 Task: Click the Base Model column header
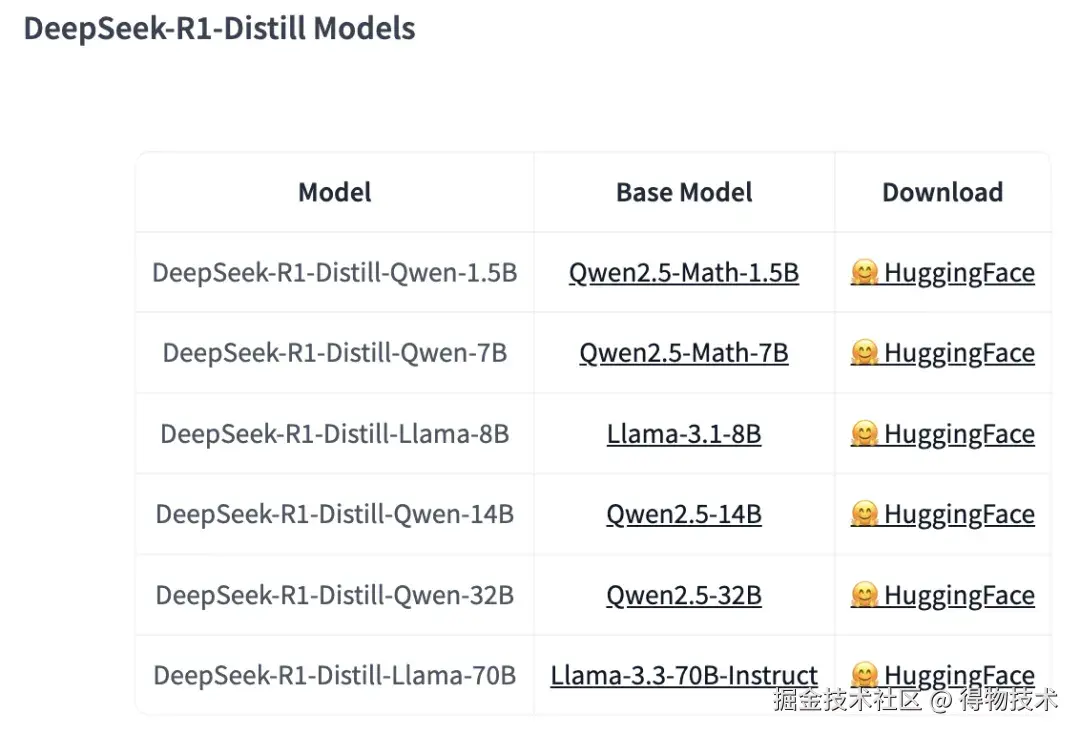point(684,192)
